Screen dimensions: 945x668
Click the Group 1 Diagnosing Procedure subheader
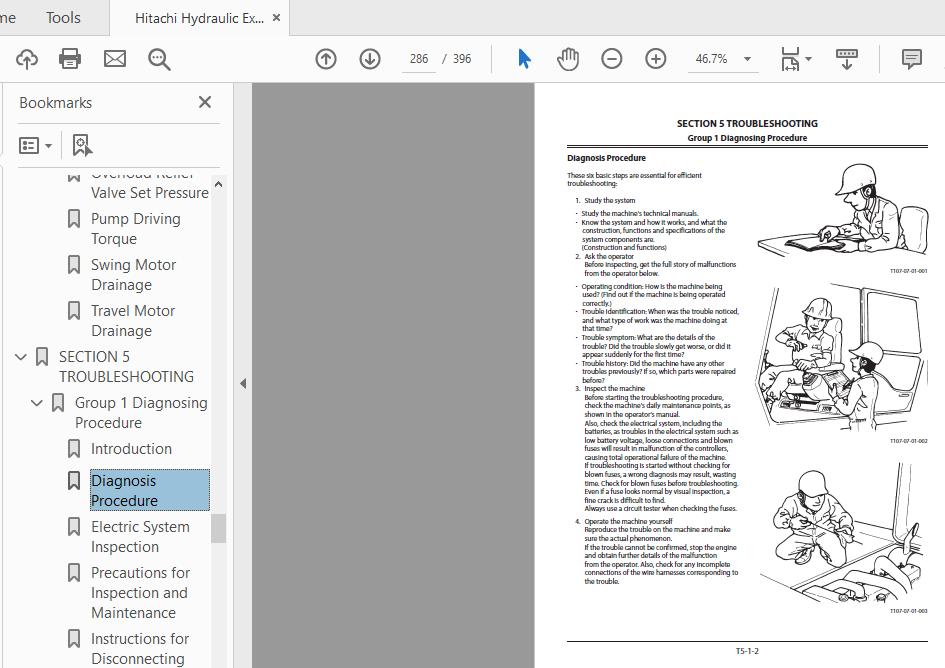(747, 138)
